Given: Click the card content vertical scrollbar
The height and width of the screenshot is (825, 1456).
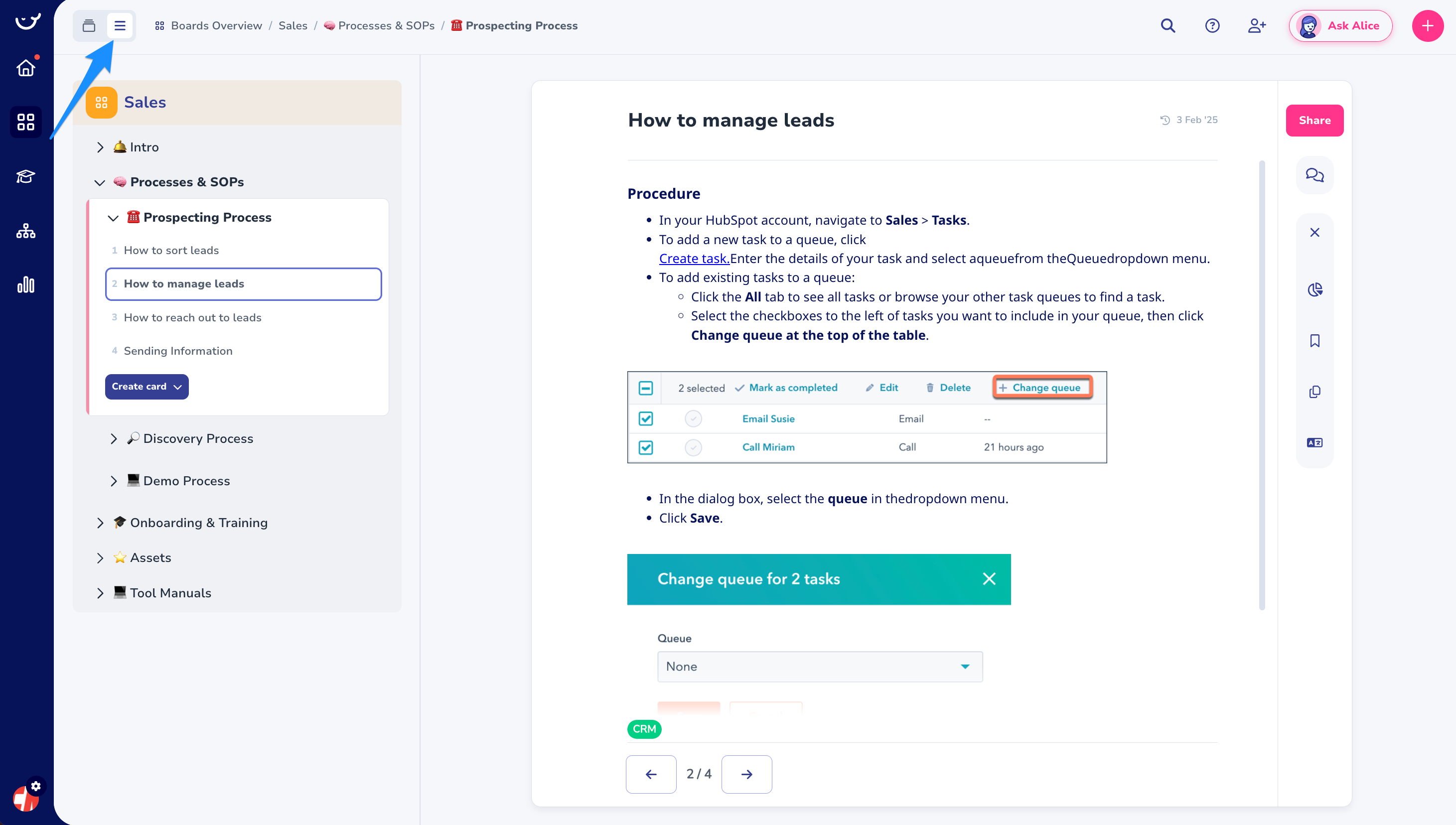Looking at the screenshot, I should tap(1262, 385).
